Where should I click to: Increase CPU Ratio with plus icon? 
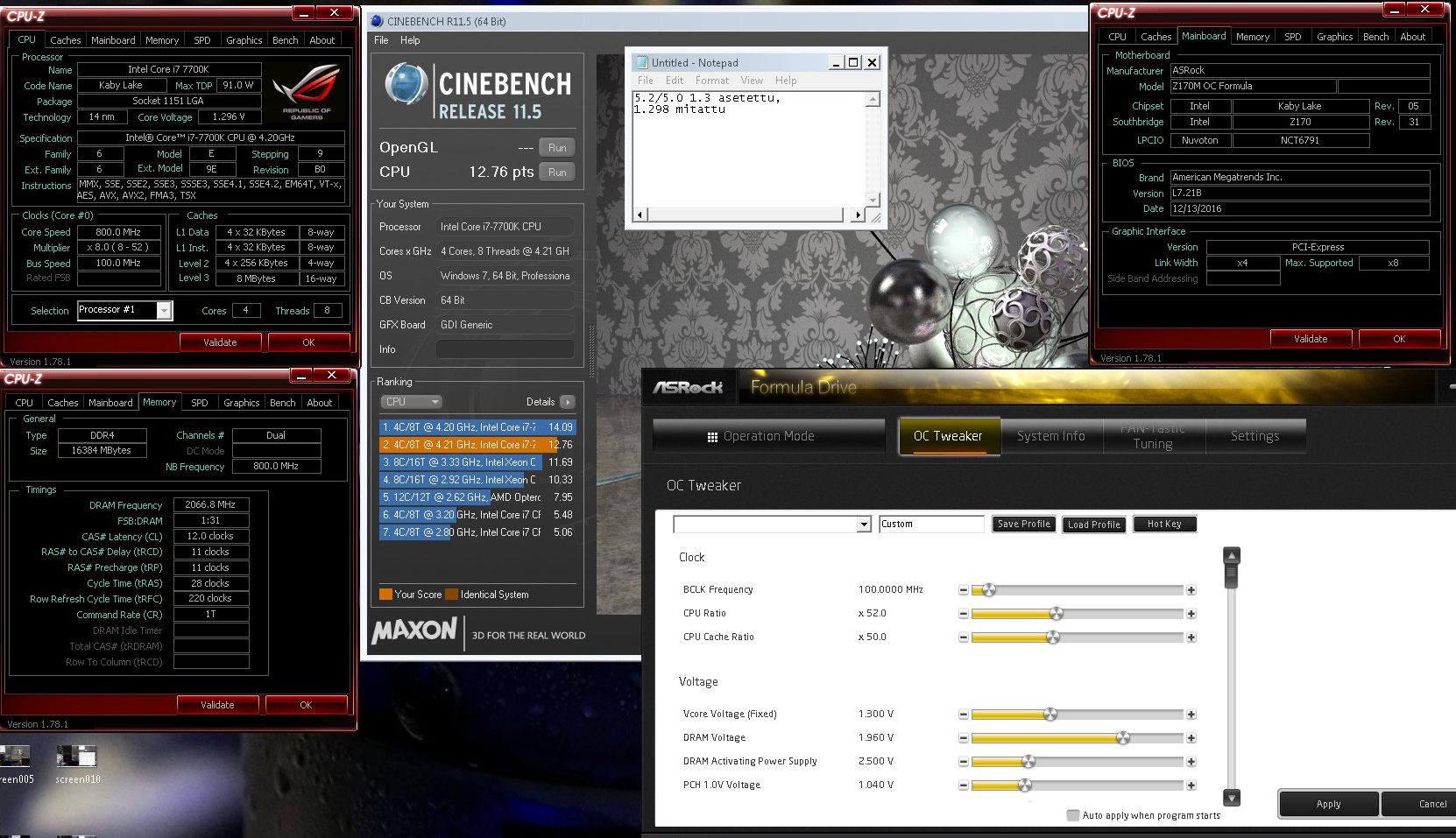(1191, 614)
